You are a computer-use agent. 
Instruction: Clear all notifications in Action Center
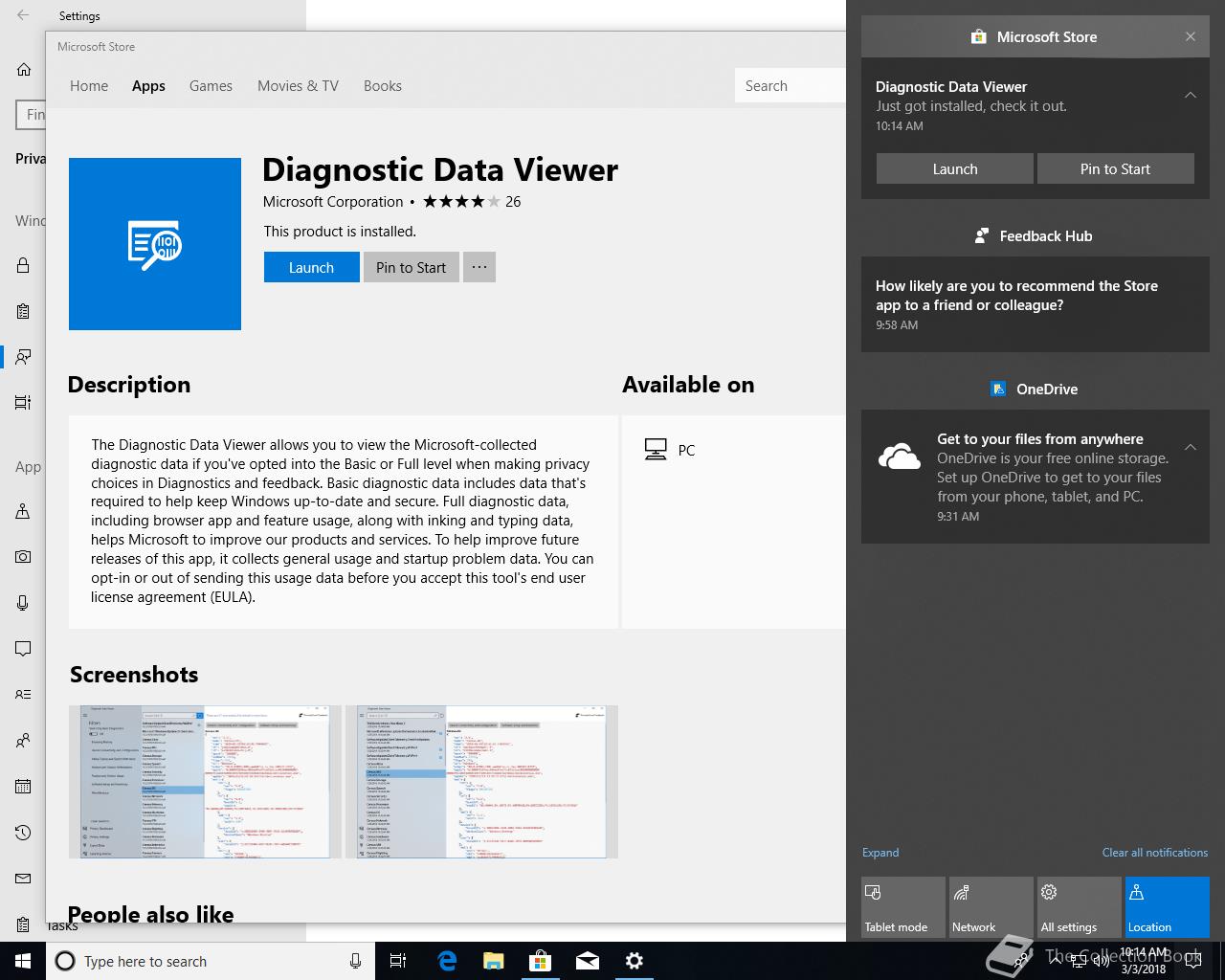pos(1155,852)
